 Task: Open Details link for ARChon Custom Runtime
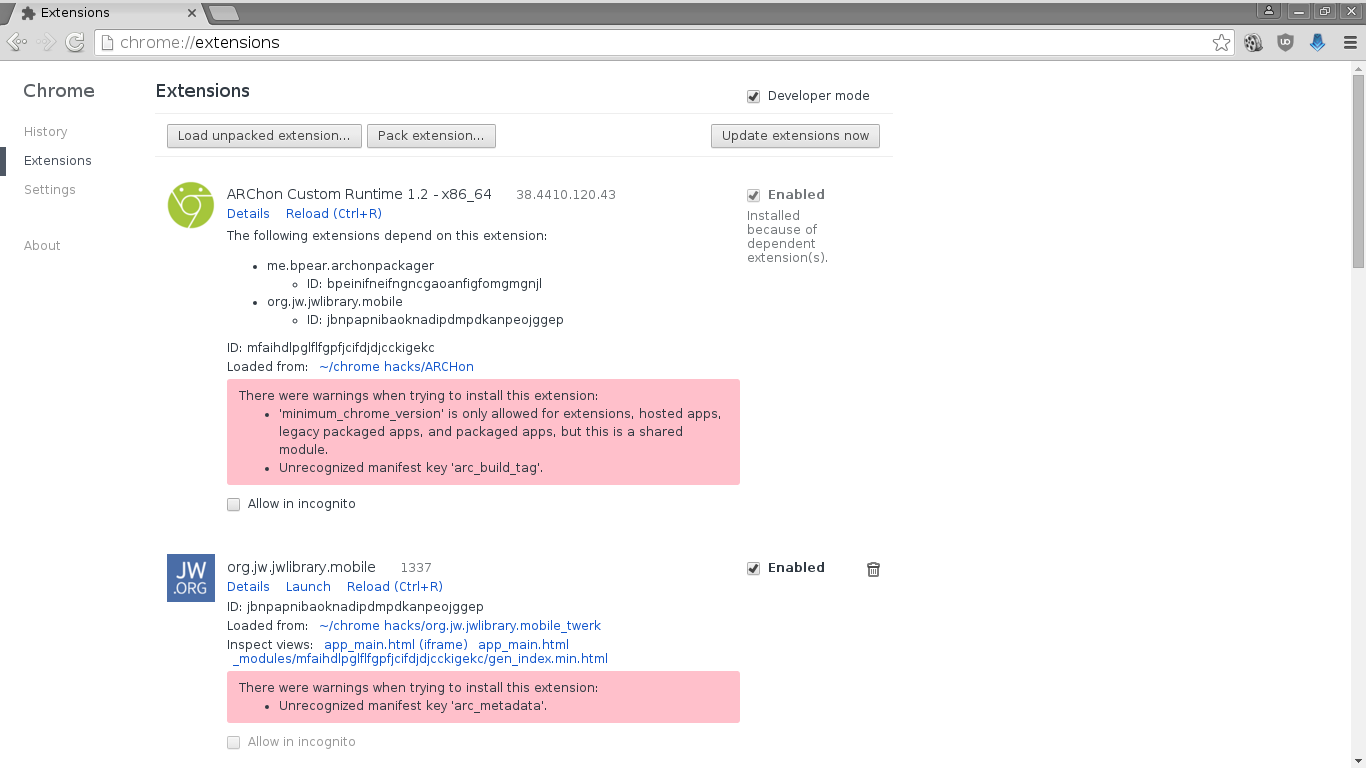coord(248,213)
